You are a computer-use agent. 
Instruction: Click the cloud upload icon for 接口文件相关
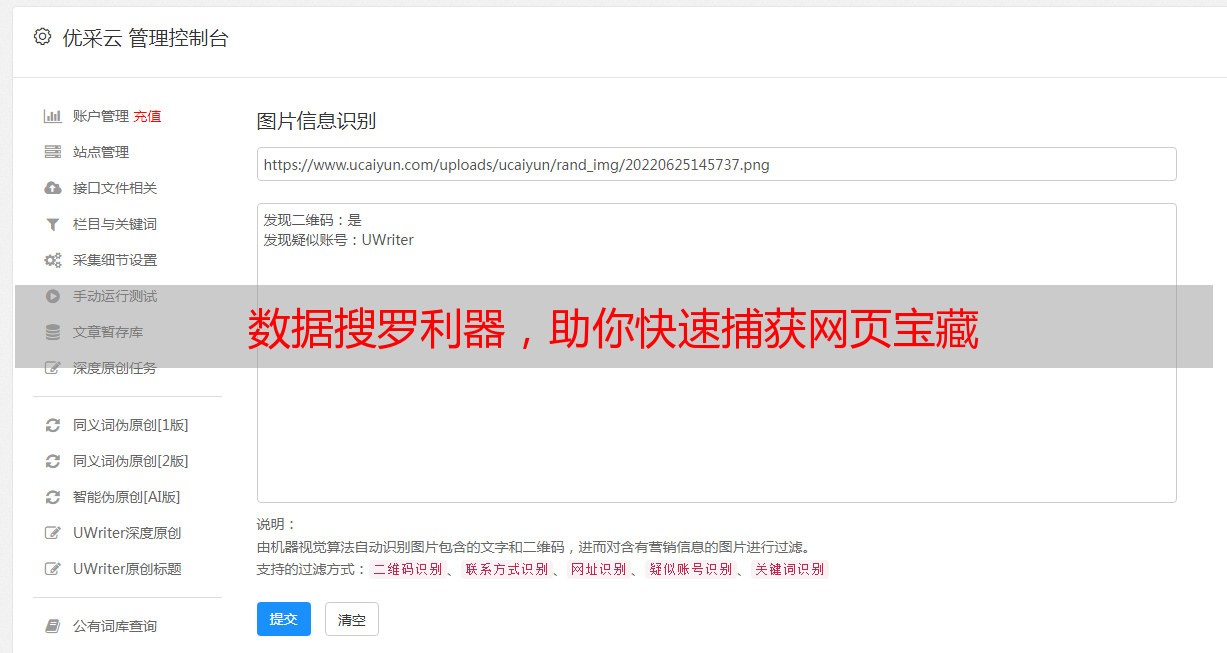click(x=53, y=188)
